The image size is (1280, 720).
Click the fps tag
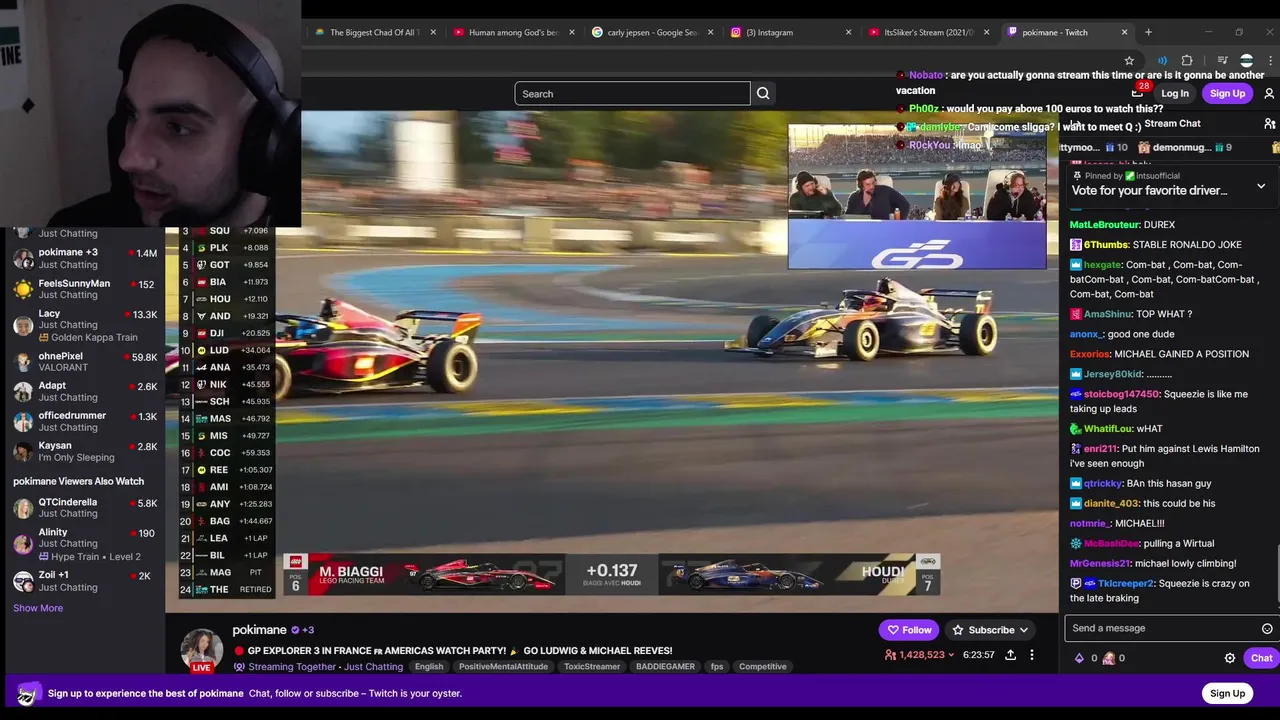coord(717,667)
